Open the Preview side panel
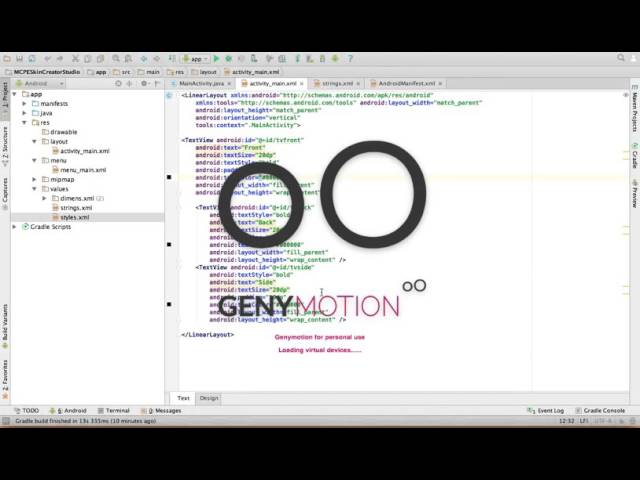The width and height of the screenshot is (640, 480). [x=635, y=193]
